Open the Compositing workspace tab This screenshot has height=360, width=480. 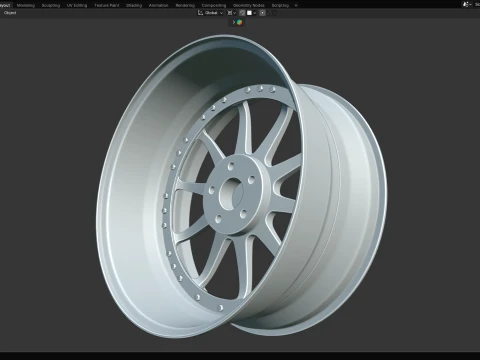tap(214, 5)
